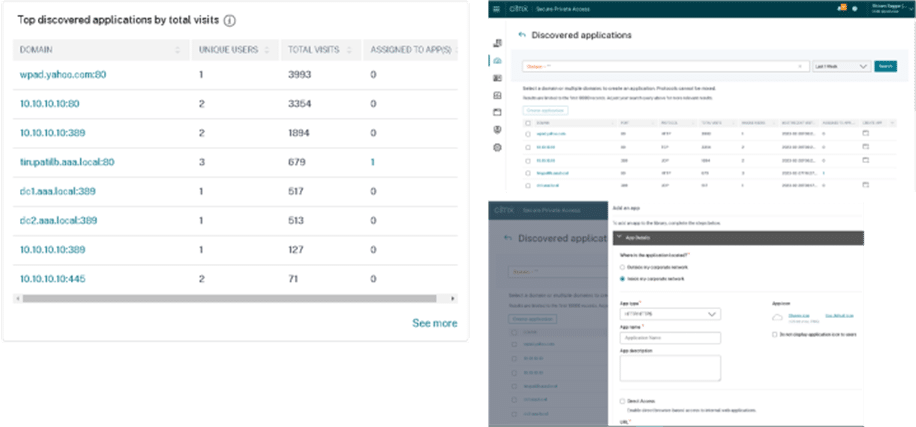Click the Search button
This screenshot has width=916, height=427.
[886, 67]
